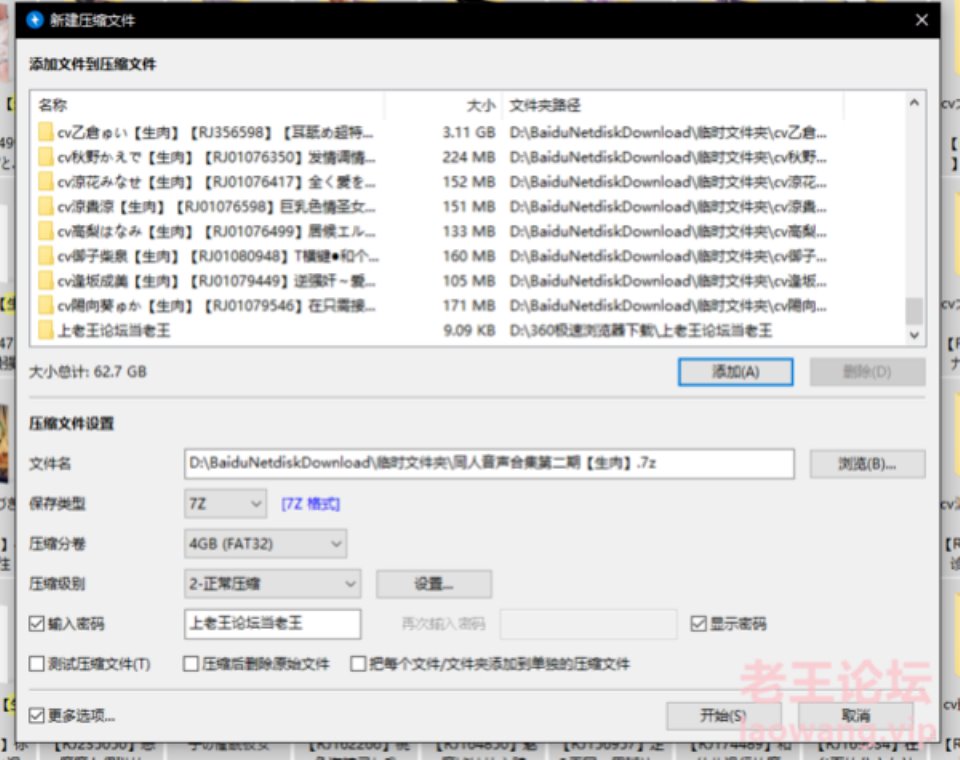Click the 105 MB size cell
The height and width of the screenshot is (760, 960).
click(x=468, y=281)
